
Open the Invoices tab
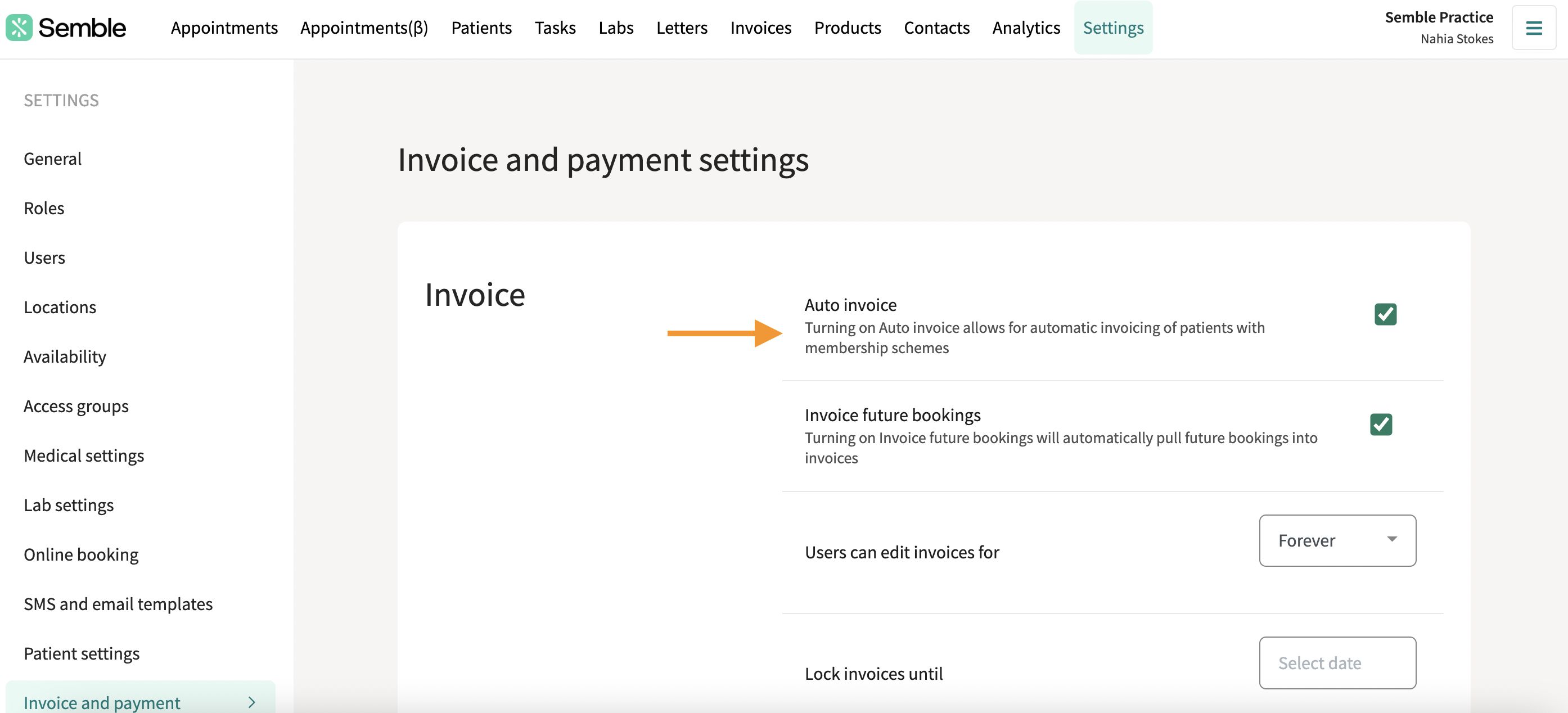[761, 28]
